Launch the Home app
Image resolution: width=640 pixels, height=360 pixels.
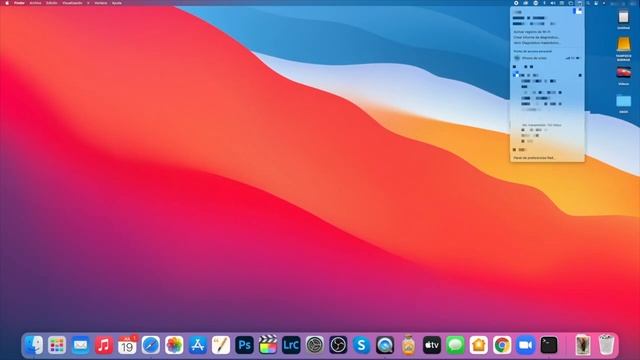point(478,345)
